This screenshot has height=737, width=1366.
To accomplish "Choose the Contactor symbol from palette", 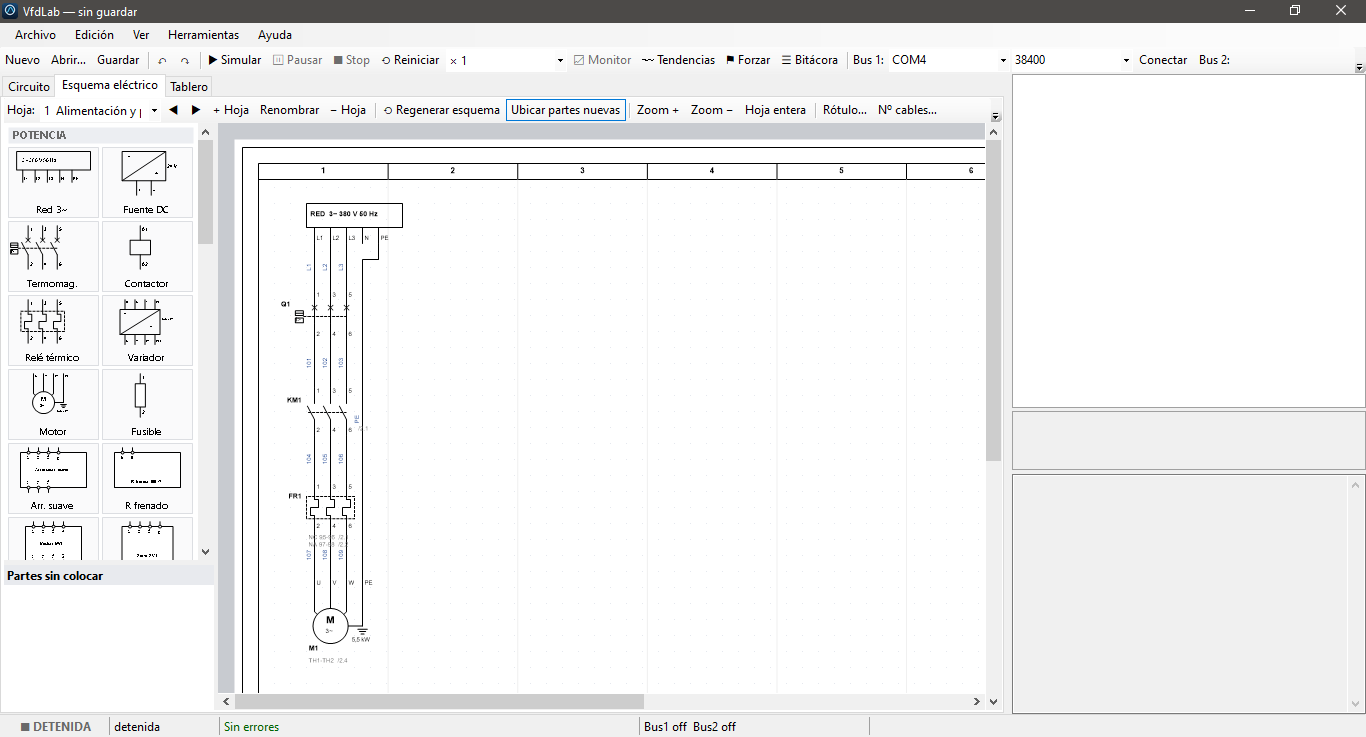I will pyautogui.click(x=147, y=256).
